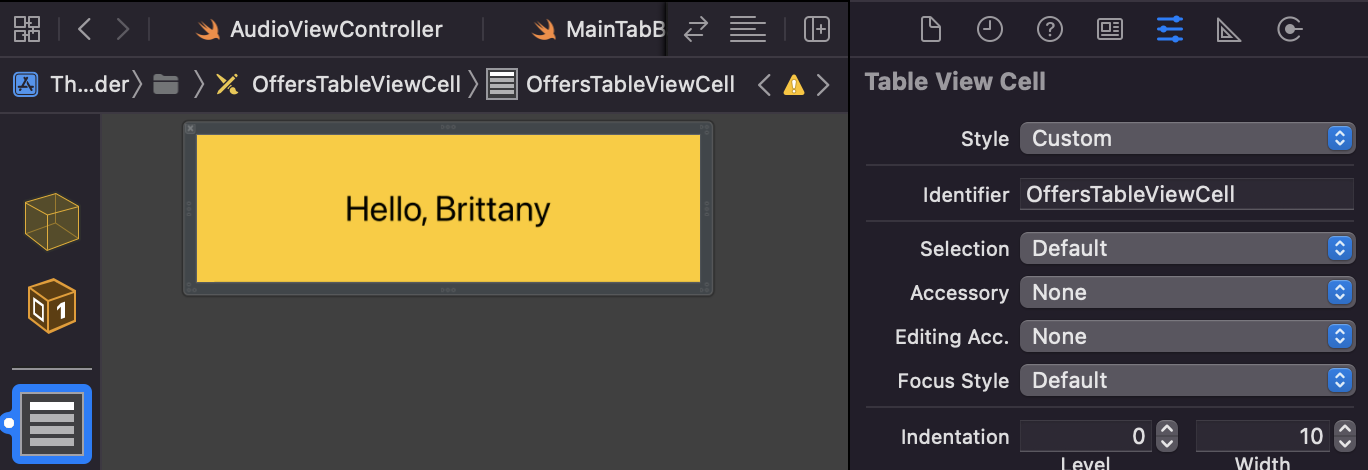Open the Style dropdown showing Custom
The height and width of the screenshot is (470, 1368).
[x=1187, y=139]
